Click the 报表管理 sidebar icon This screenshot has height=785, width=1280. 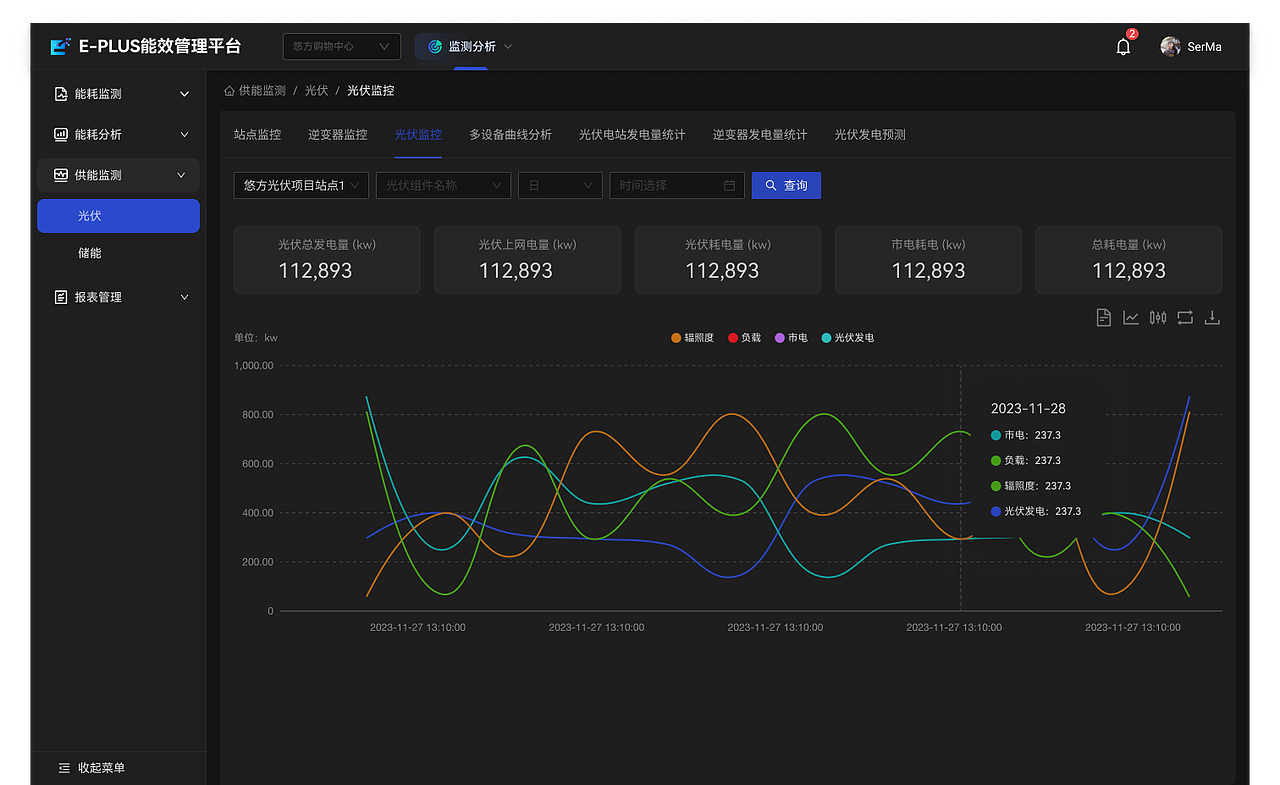pyautogui.click(x=61, y=297)
